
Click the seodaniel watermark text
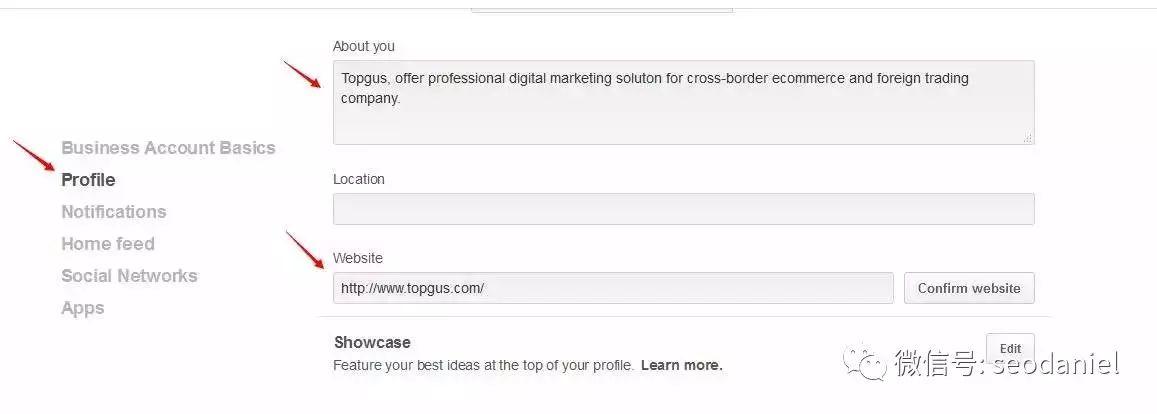point(1055,363)
